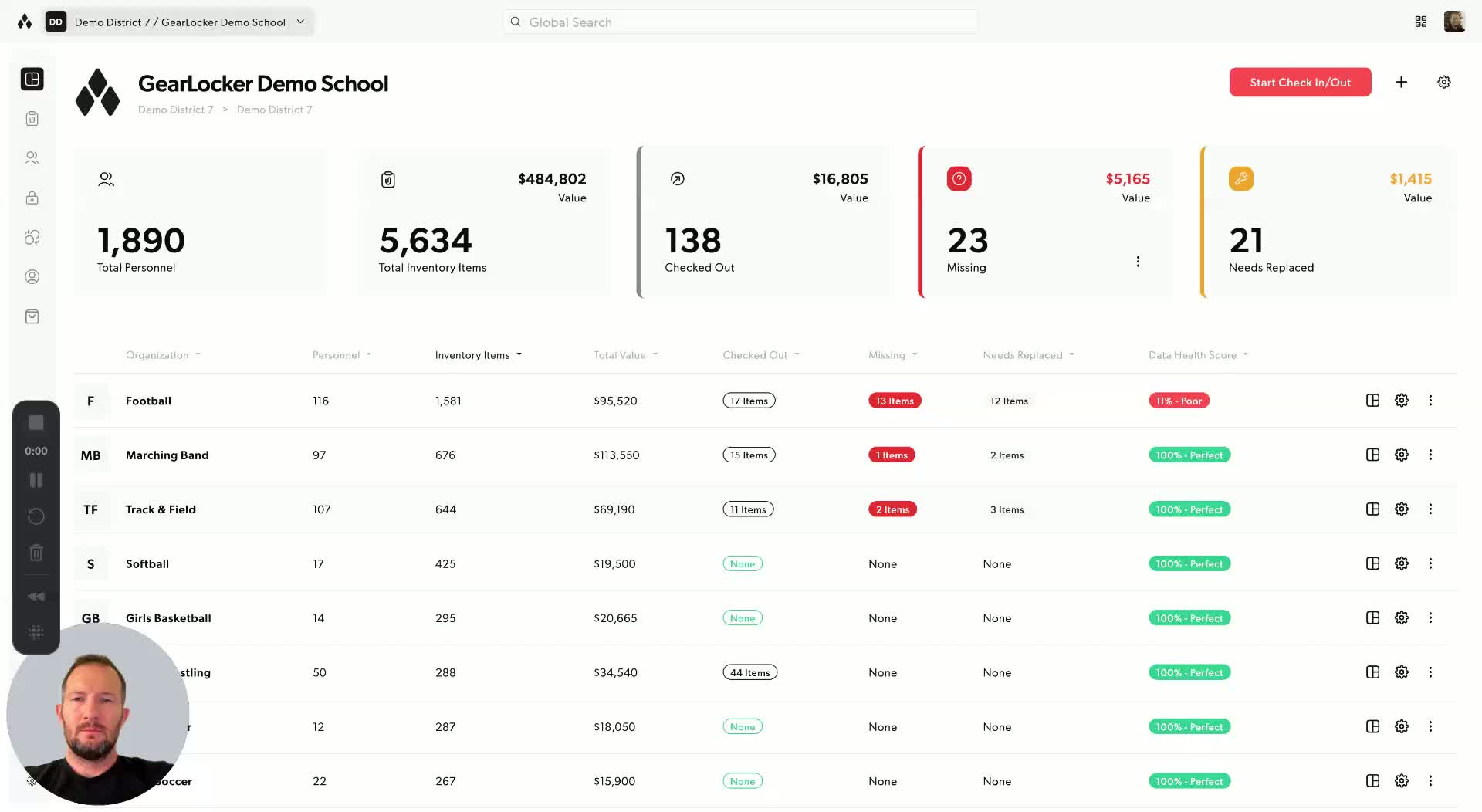Viewport: 1482px width, 812px height.
Task: Sort table by Data Health Score column
Action: [1199, 355]
